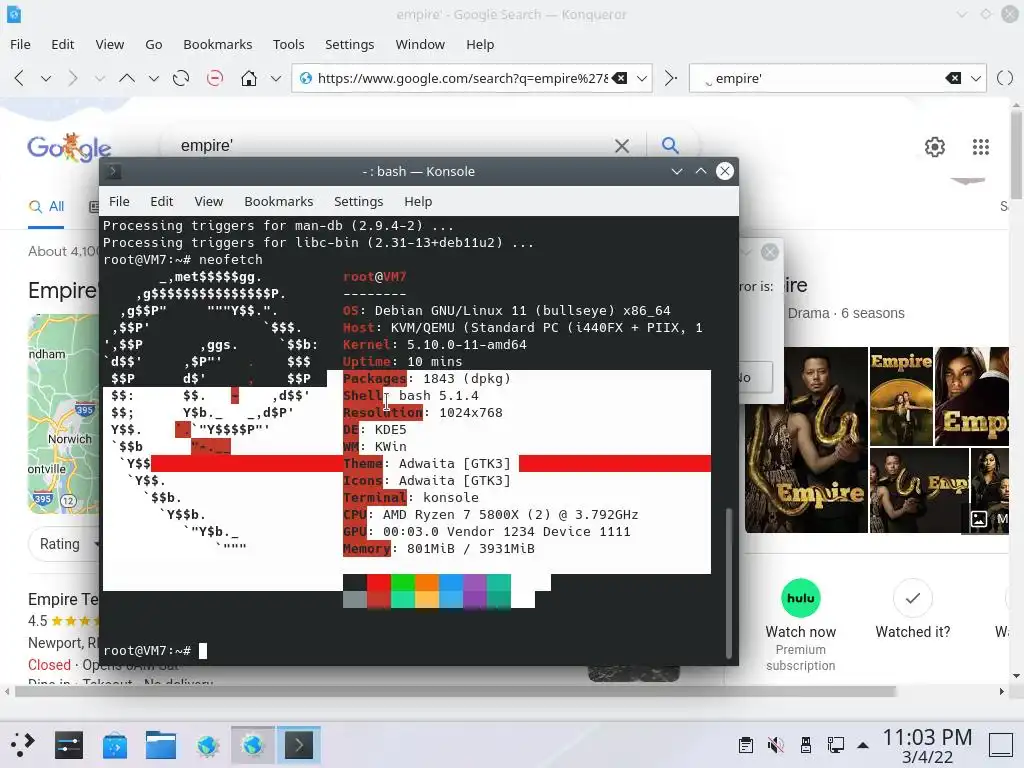Expand the URL location history dropdown
The height and width of the screenshot is (768, 1024).
coord(642,78)
